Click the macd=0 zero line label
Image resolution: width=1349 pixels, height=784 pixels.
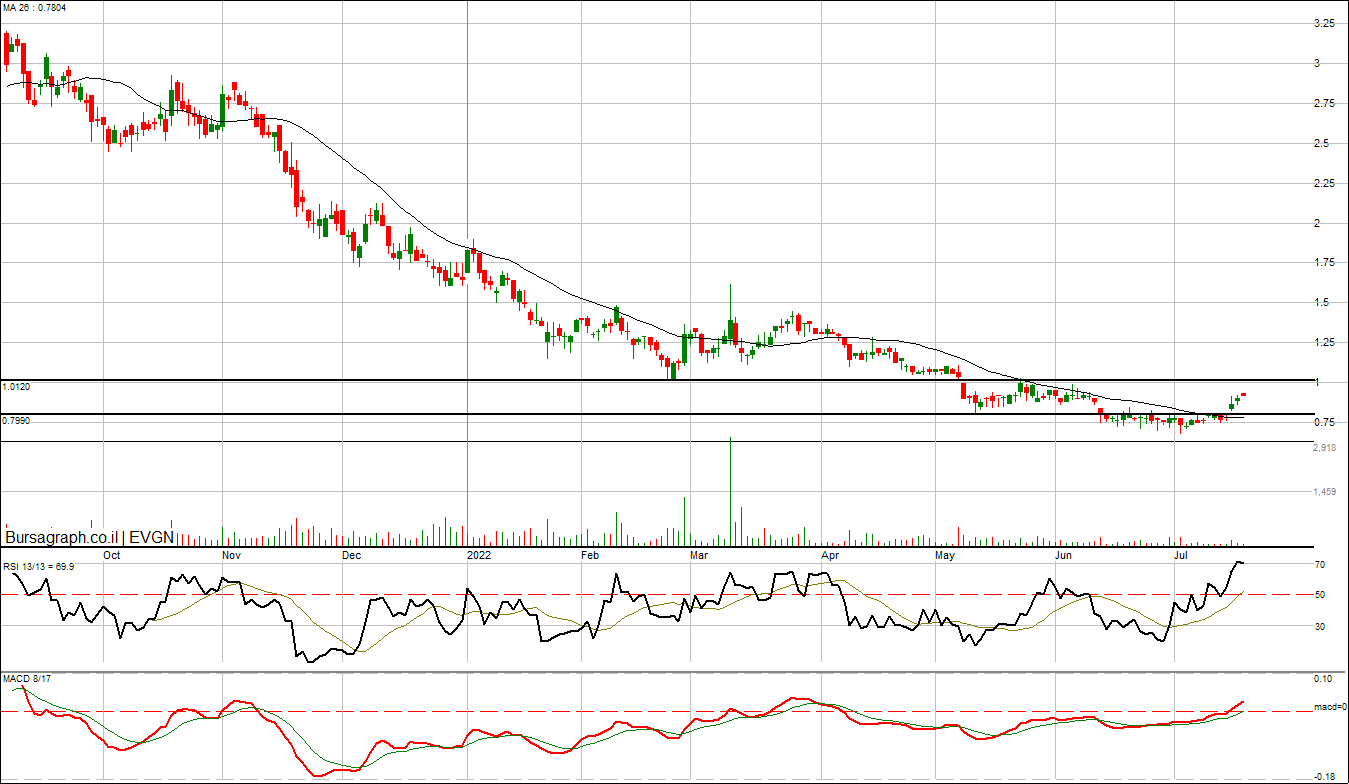pos(1329,709)
